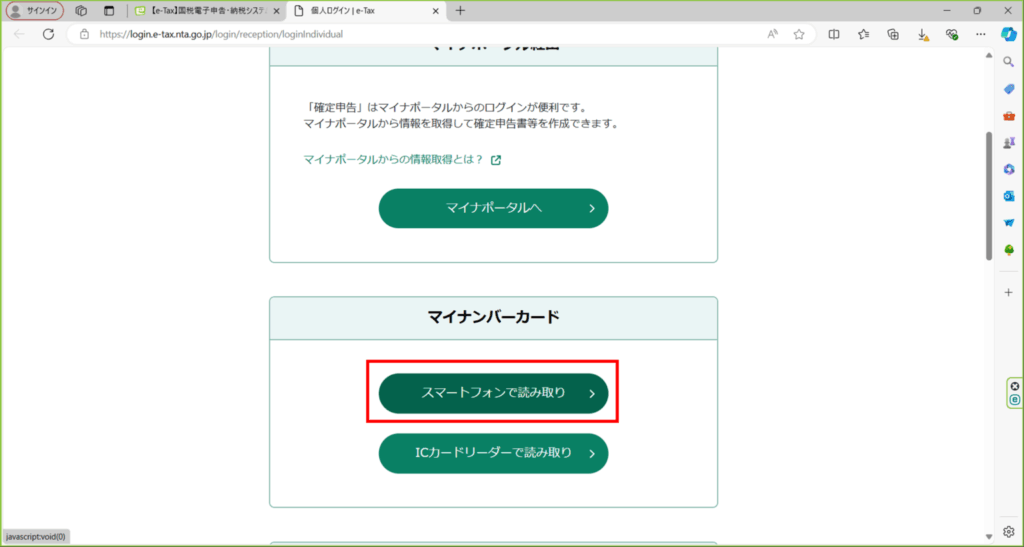Image resolution: width=1024 pixels, height=547 pixels.
Task: Open the sidebar shopping tag icon
Action: [1009, 89]
